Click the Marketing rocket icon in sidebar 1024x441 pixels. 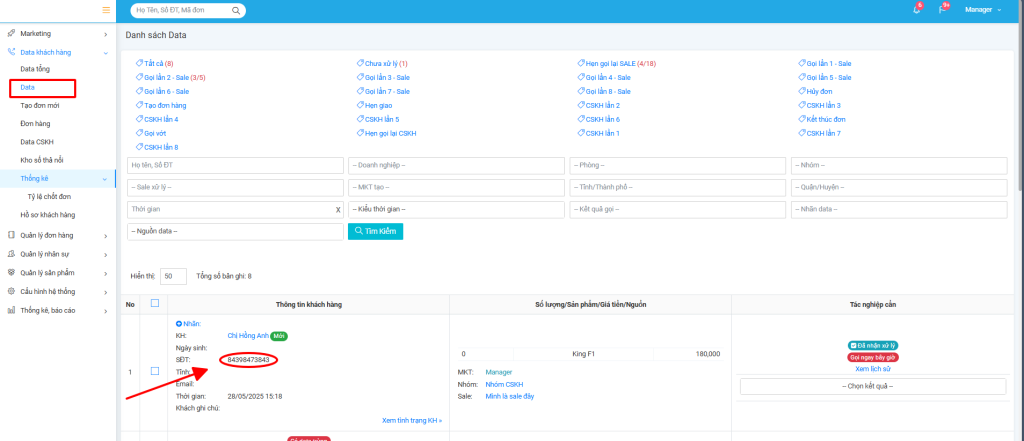point(11,34)
